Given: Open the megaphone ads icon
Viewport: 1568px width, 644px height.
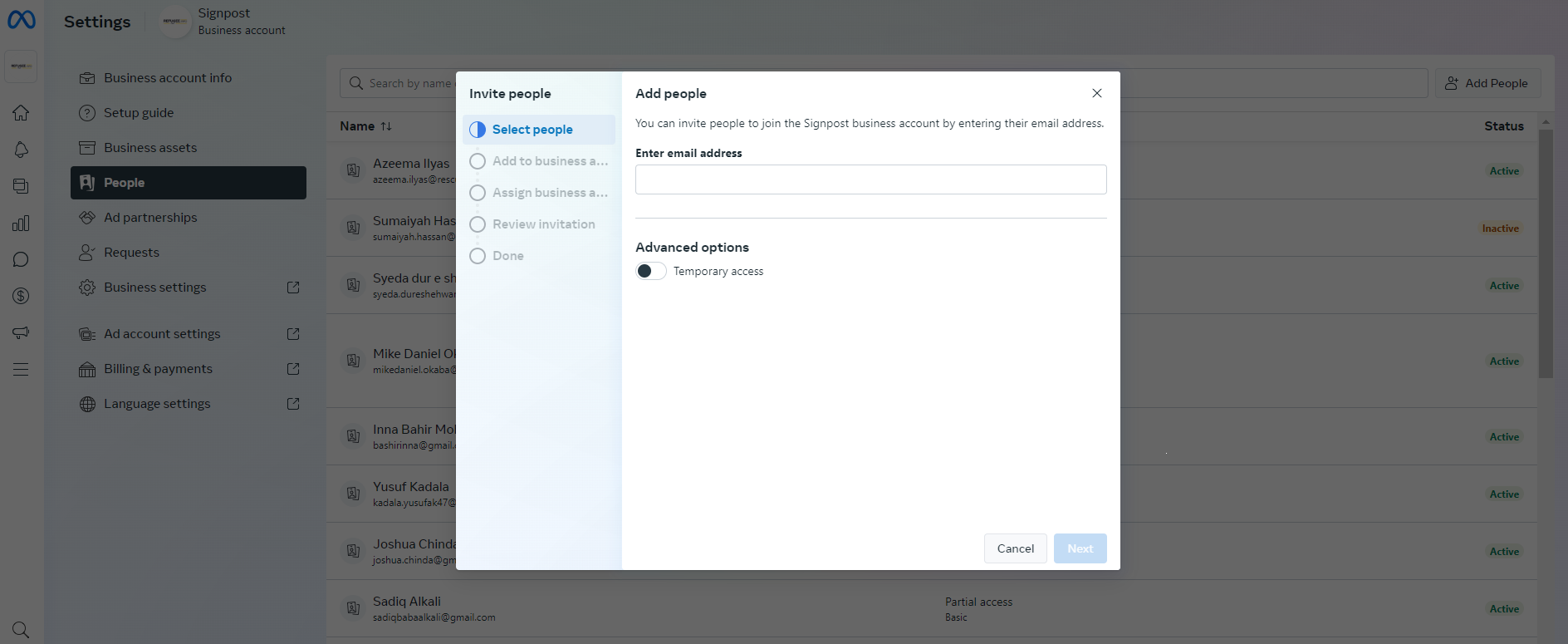Looking at the screenshot, I should point(21,332).
